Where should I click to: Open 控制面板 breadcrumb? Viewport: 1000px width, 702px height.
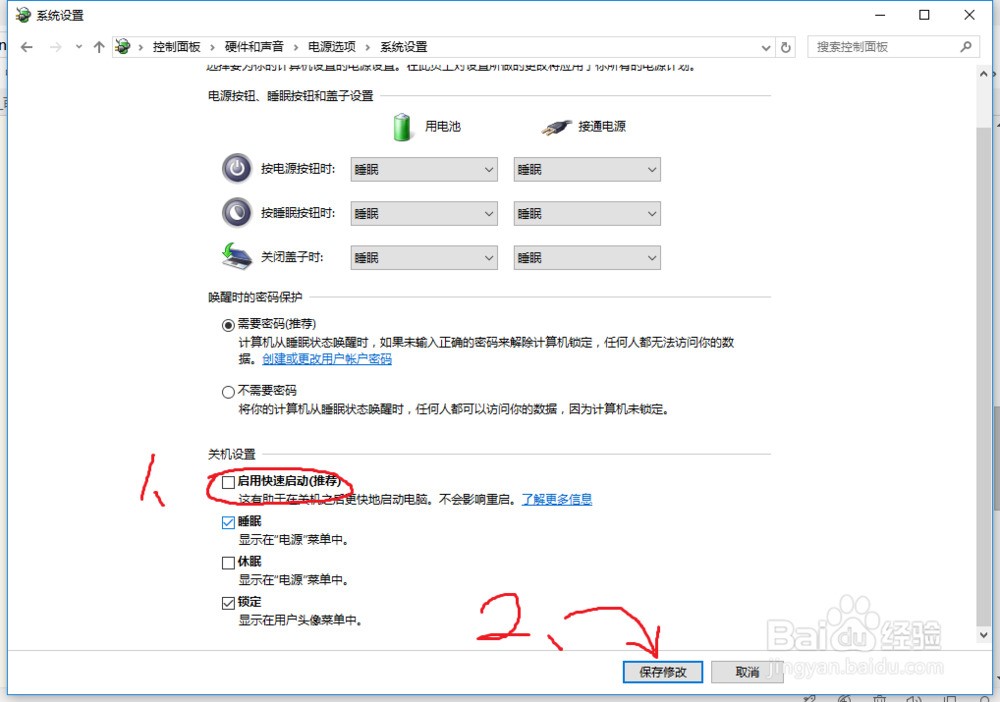coord(176,47)
